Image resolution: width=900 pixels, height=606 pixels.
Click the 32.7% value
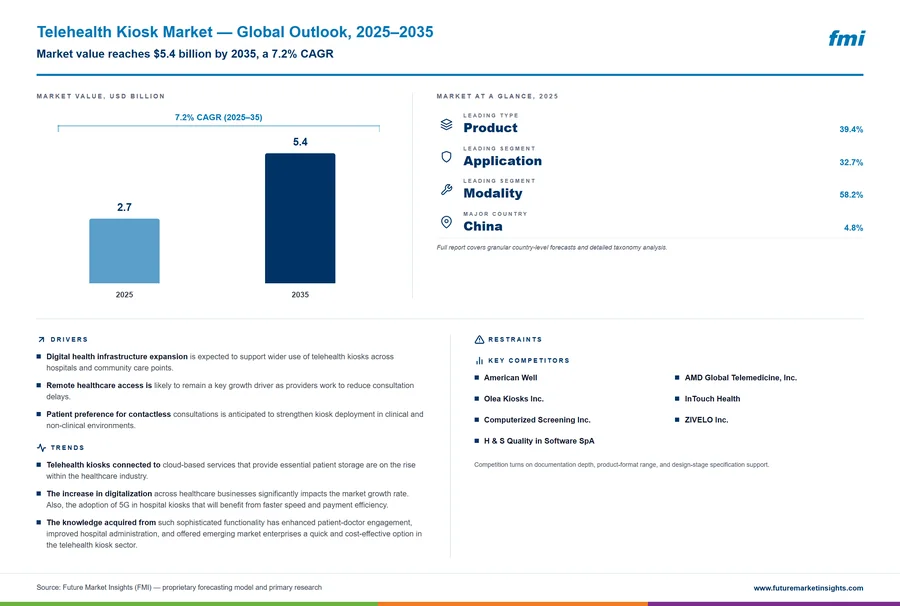[x=851, y=162]
